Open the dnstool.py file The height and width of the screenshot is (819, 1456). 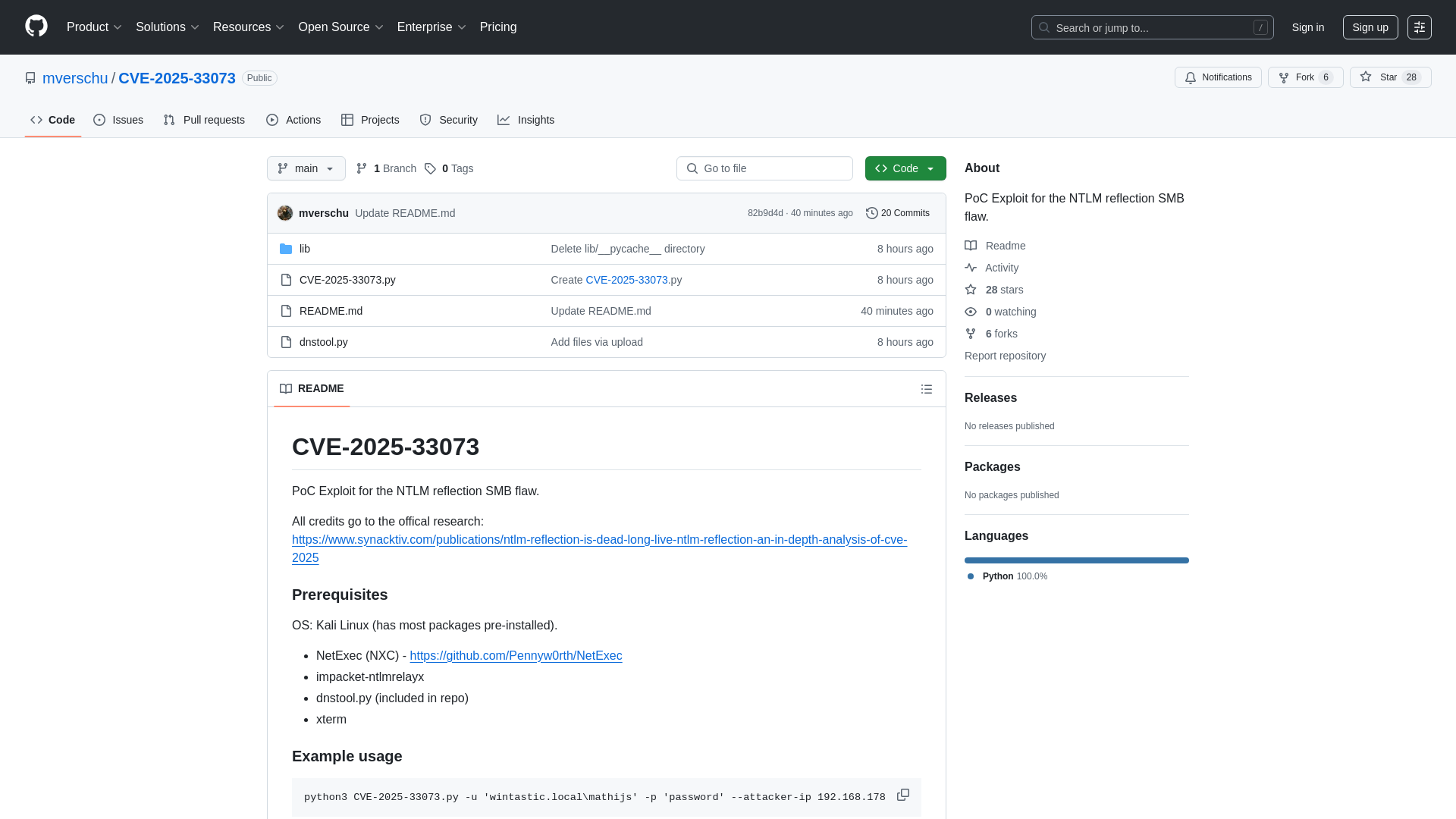(324, 342)
